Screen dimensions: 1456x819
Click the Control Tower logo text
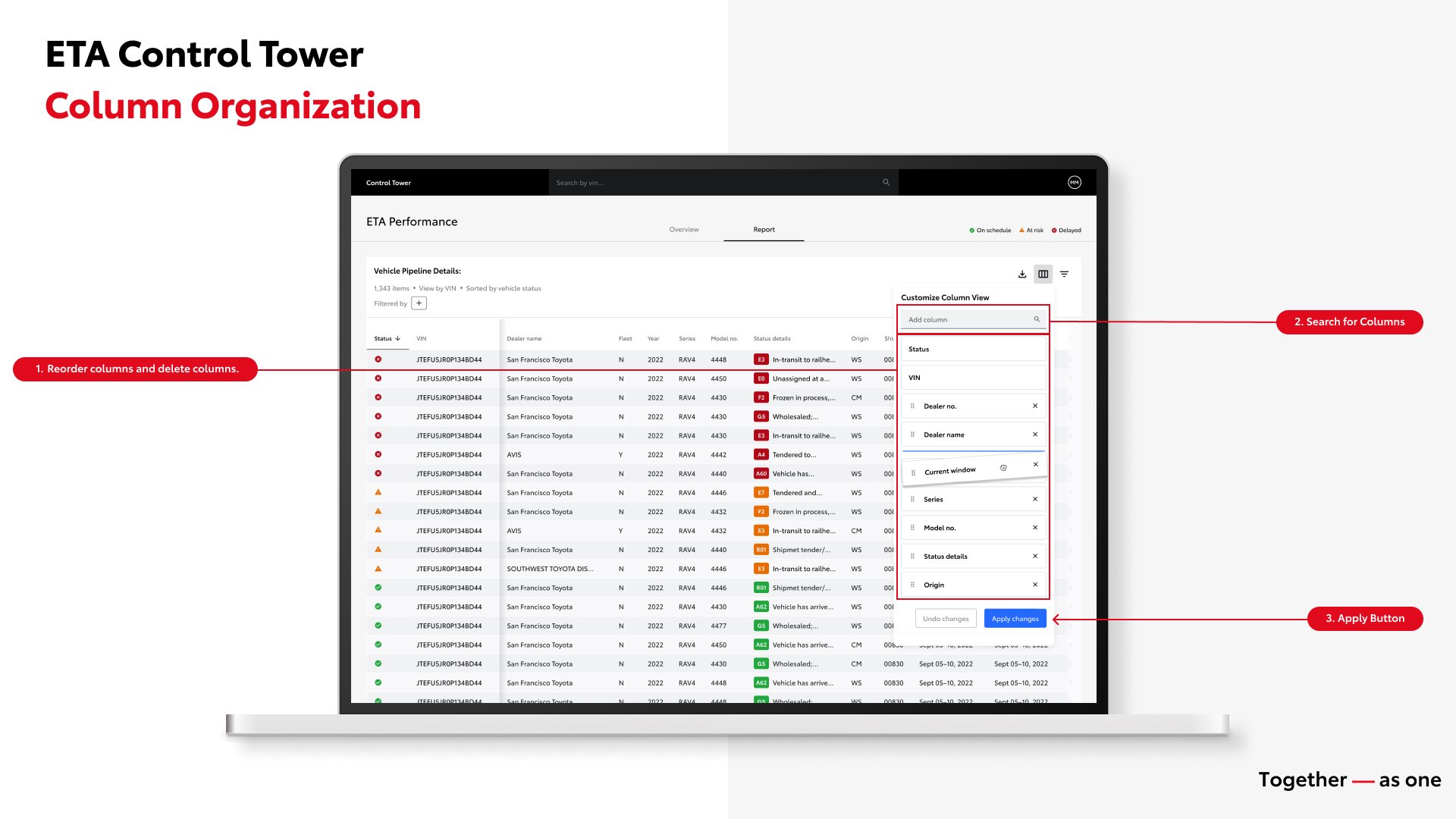coord(388,183)
